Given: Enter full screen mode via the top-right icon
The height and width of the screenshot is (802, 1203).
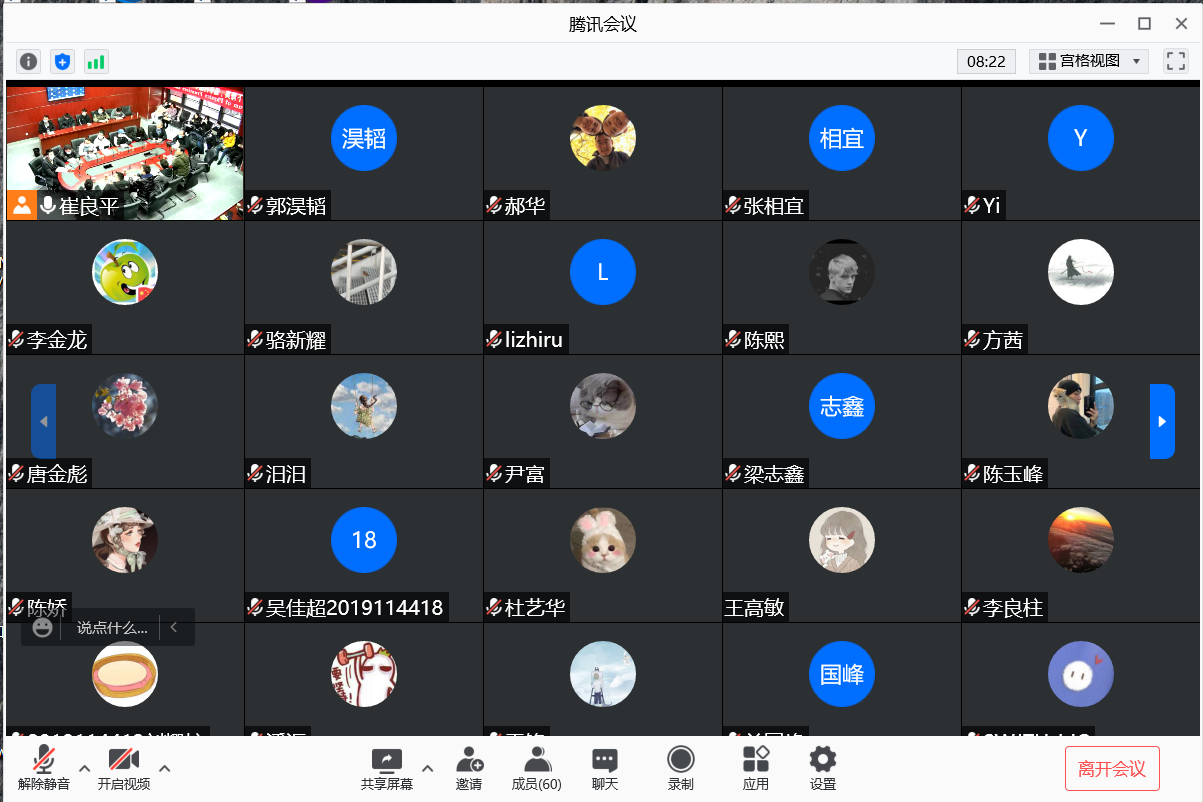Looking at the screenshot, I should point(1175,61).
